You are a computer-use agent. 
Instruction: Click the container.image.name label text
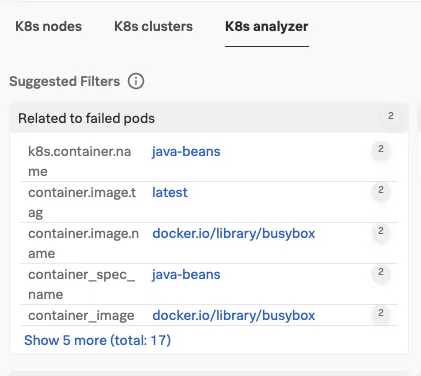pyautogui.click(x=83, y=244)
